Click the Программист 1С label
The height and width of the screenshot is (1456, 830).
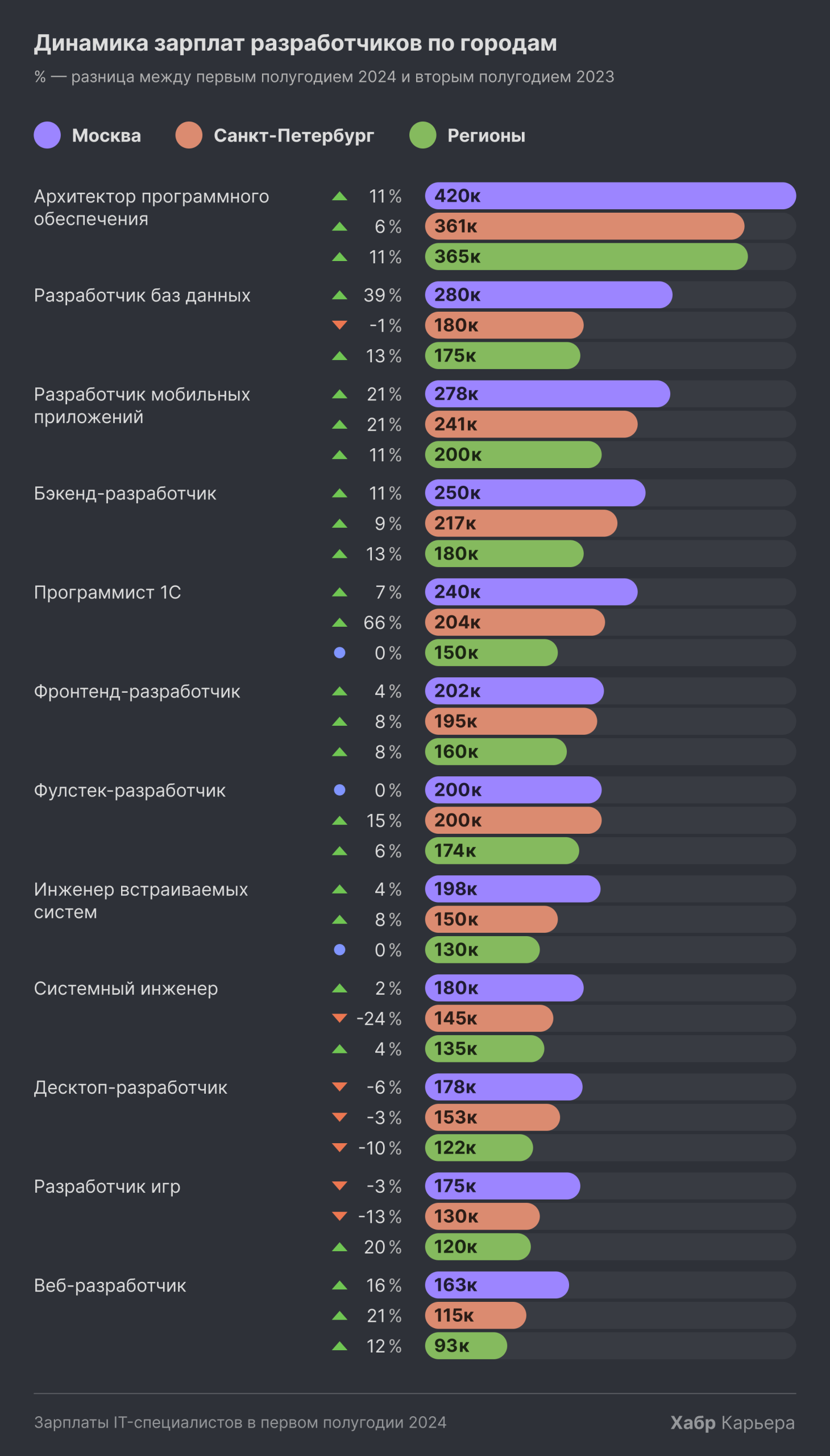[107, 592]
